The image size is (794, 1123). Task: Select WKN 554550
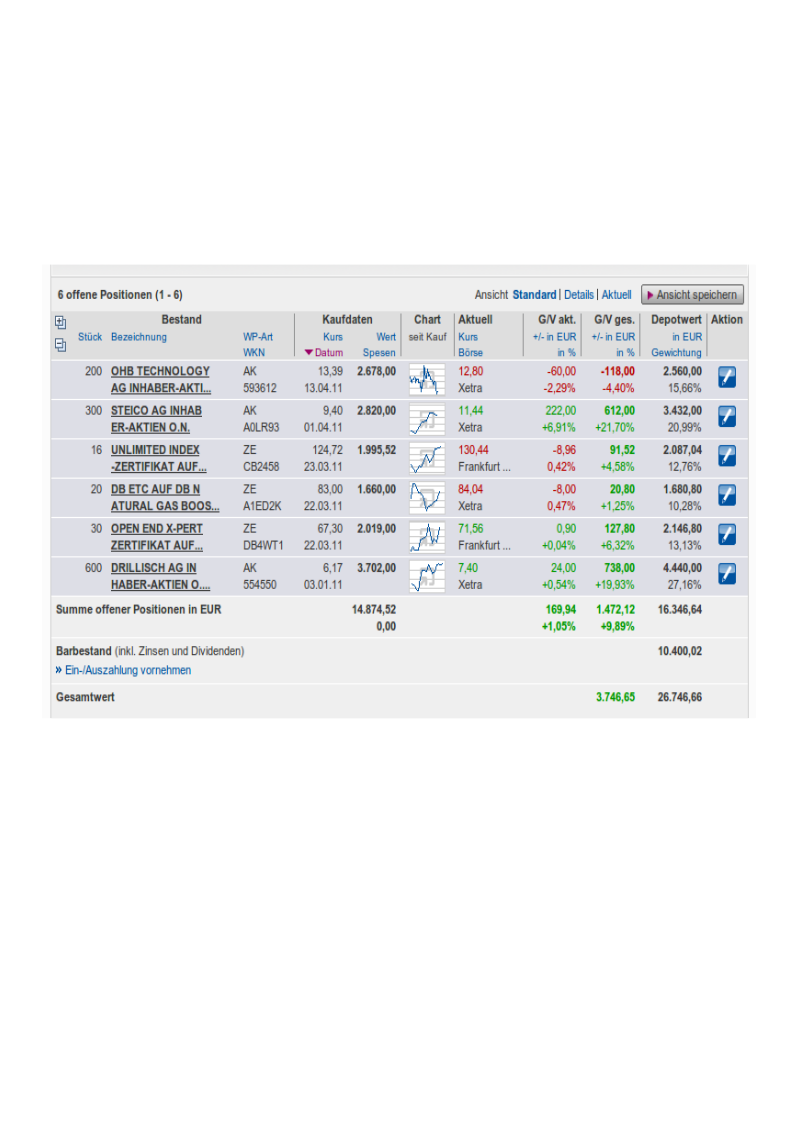coord(259,585)
